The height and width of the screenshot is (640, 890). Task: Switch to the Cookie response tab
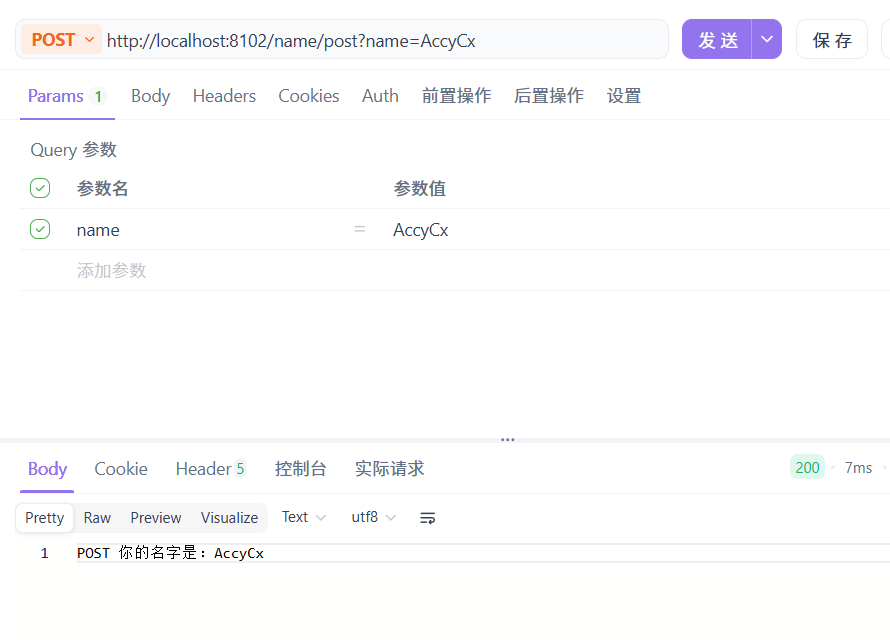[x=120, y=468]
